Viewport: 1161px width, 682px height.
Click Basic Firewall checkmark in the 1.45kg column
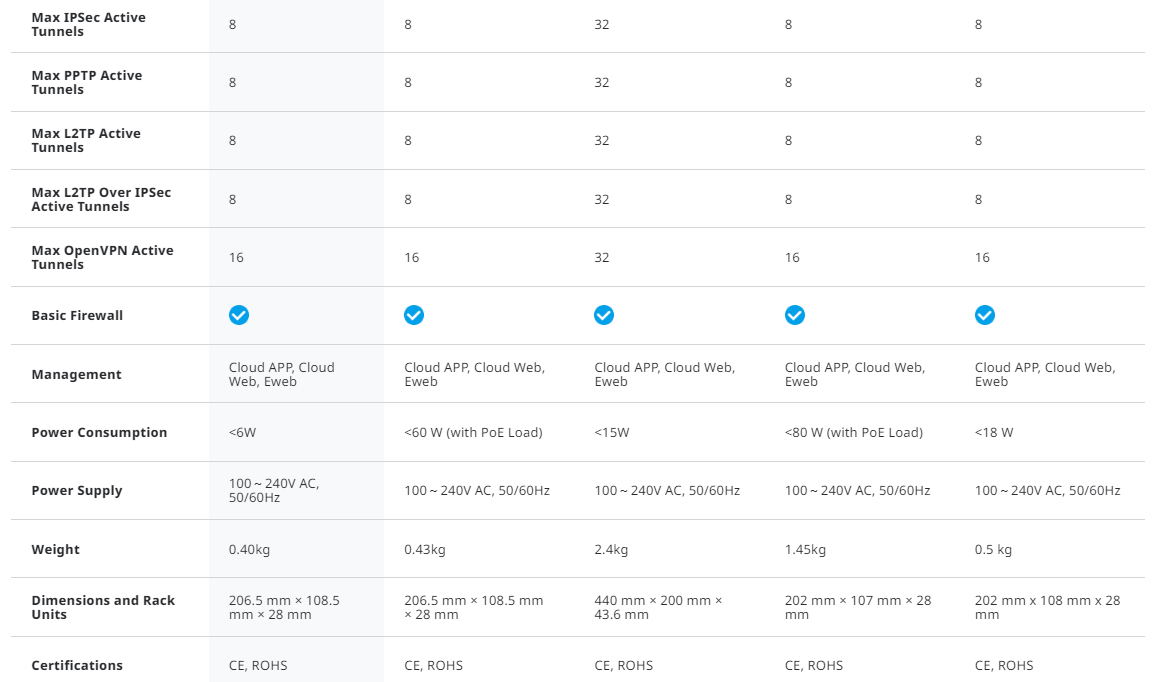(x=795, y=315)
